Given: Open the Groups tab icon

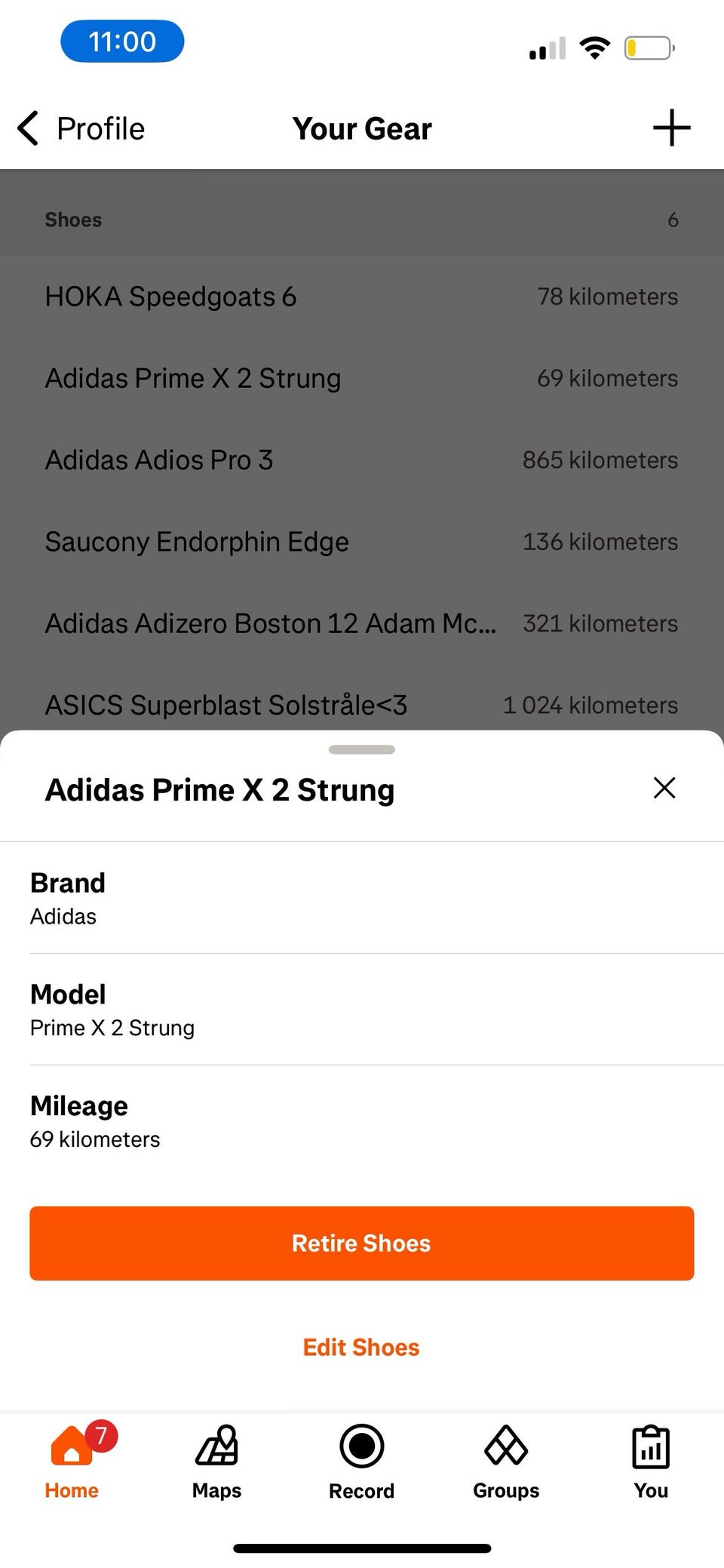Looking at the screenshot, I should tap(506, 1447).
